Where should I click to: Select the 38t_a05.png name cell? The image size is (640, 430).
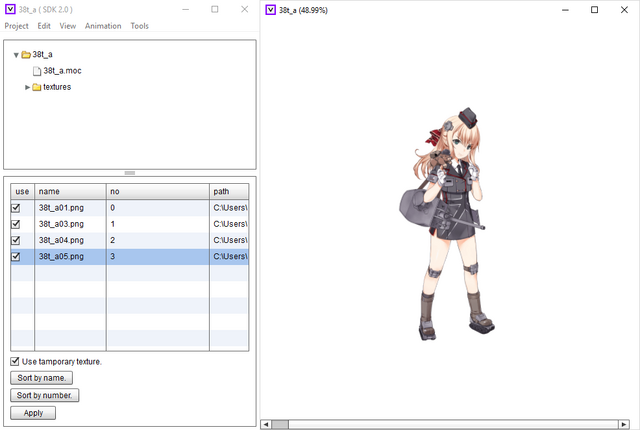point(70,257)
